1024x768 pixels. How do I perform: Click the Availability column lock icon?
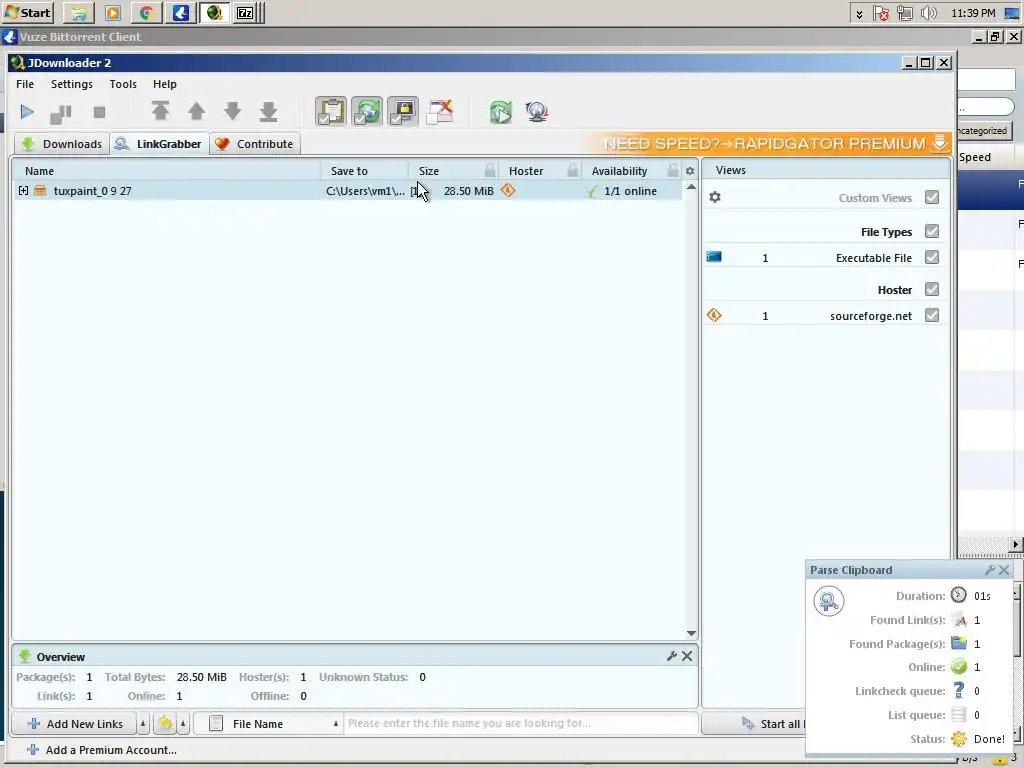click(673, 170)
